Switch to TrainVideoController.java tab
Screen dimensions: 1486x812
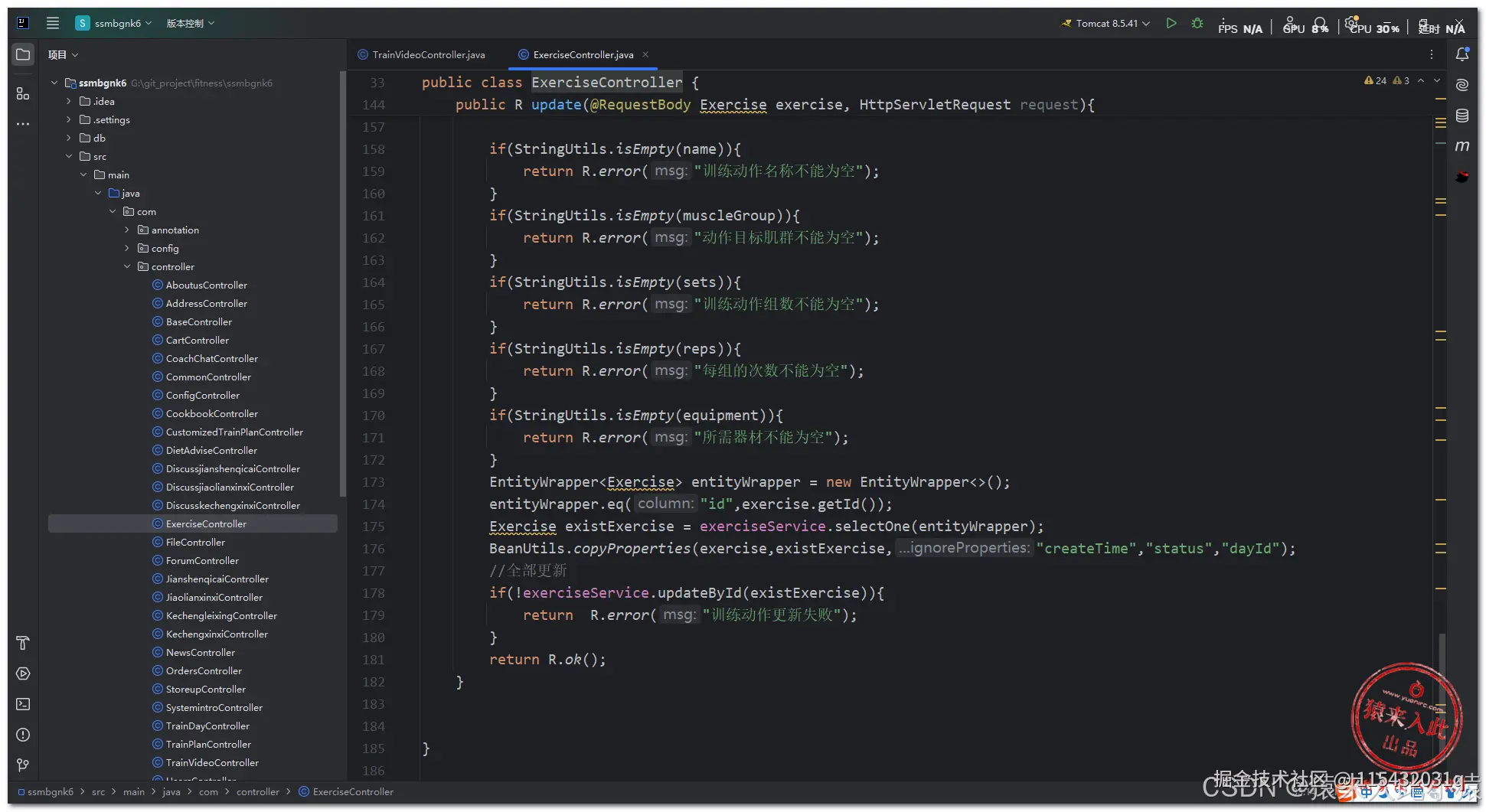[422, 54]
